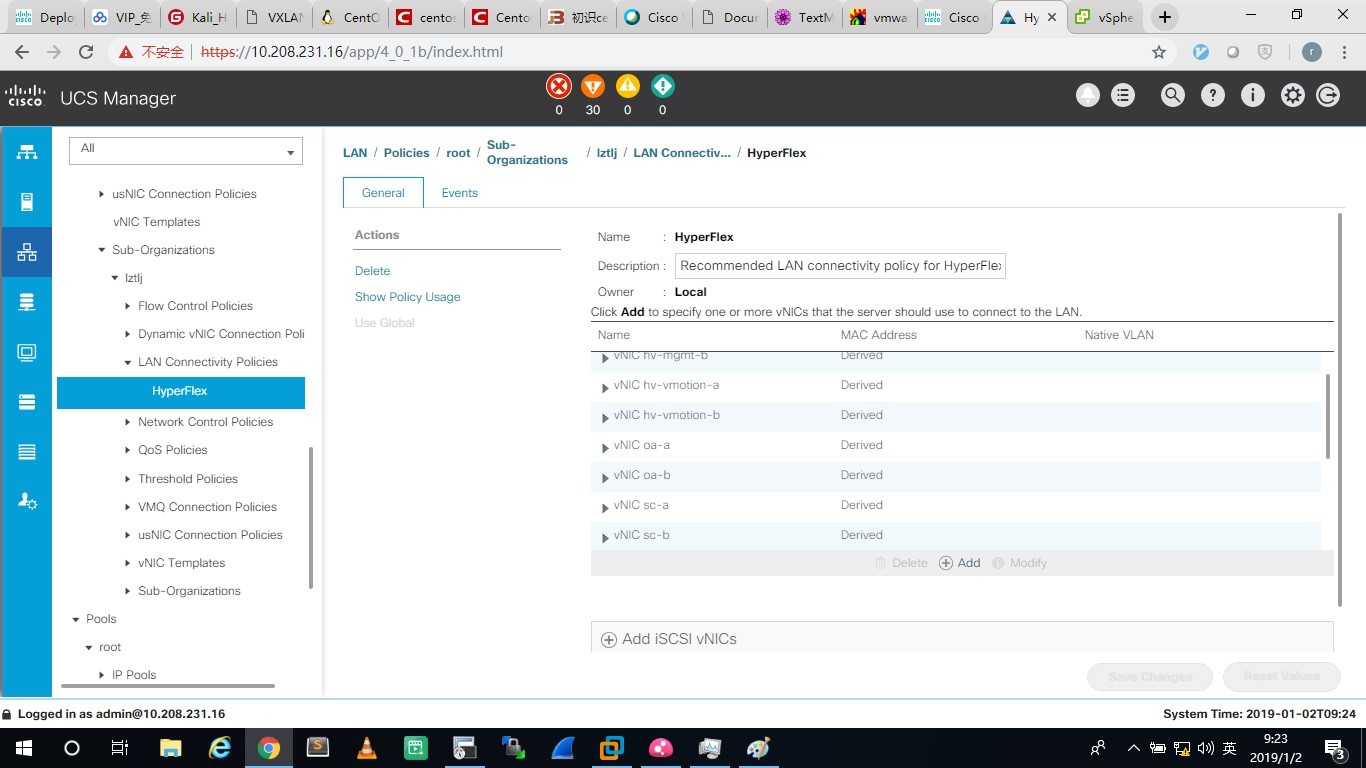Click the MAC Address column header
The width and height of the screenshot is (1366, 768).
(x=879, y=335)
